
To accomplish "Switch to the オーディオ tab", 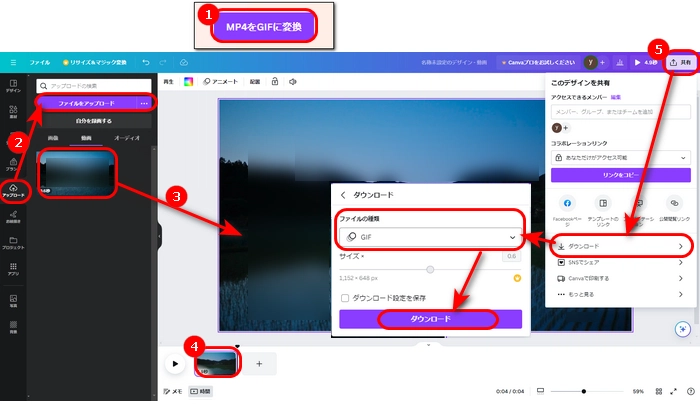I will click(x=126, y=137).
